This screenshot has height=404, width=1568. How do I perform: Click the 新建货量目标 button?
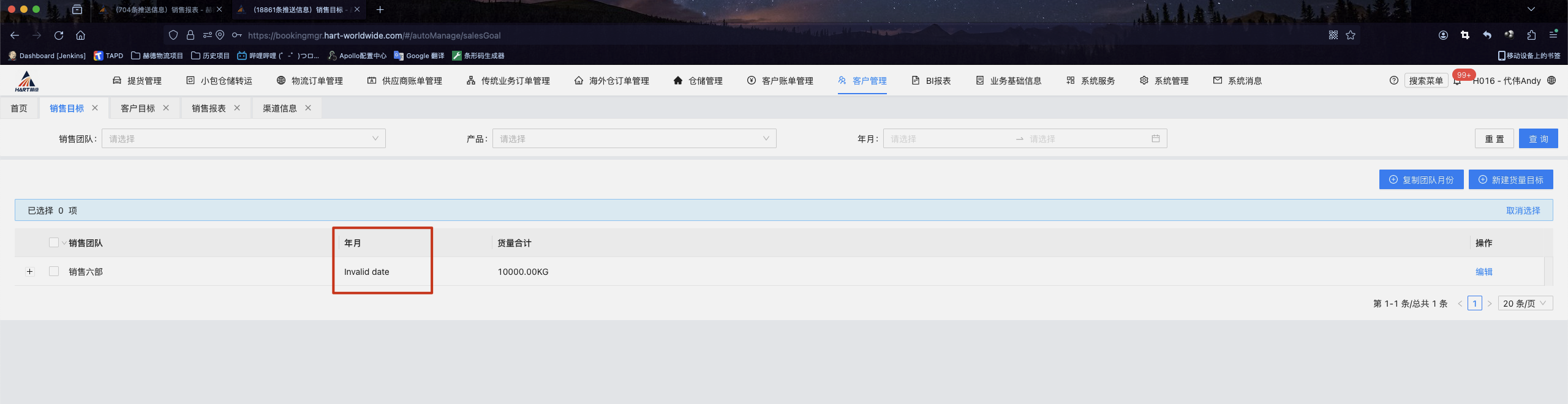pyautogui.click(x=1510, y=180)
